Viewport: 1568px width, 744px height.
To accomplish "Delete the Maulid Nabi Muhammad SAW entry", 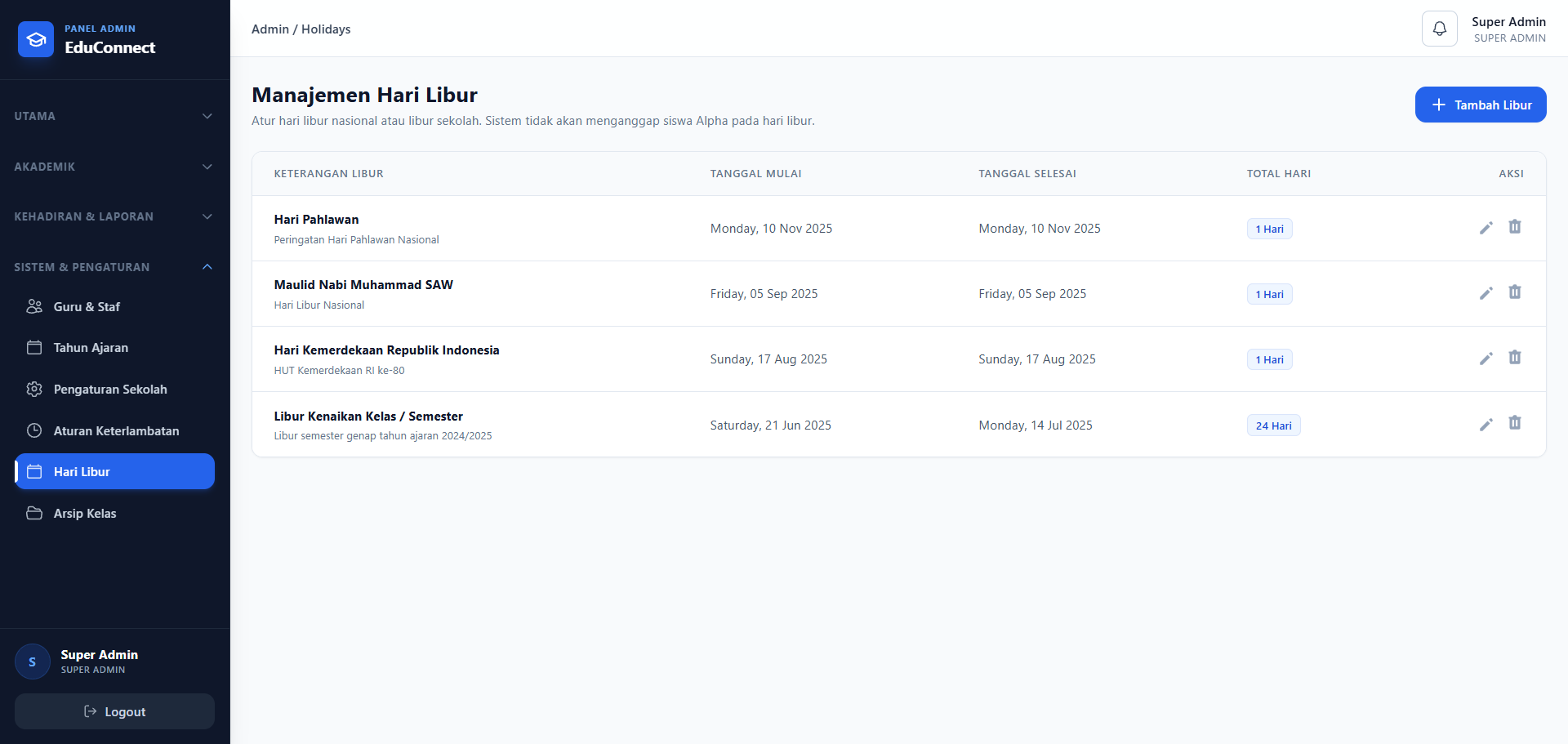I will pyautogui.click(x=1515, y=292).
